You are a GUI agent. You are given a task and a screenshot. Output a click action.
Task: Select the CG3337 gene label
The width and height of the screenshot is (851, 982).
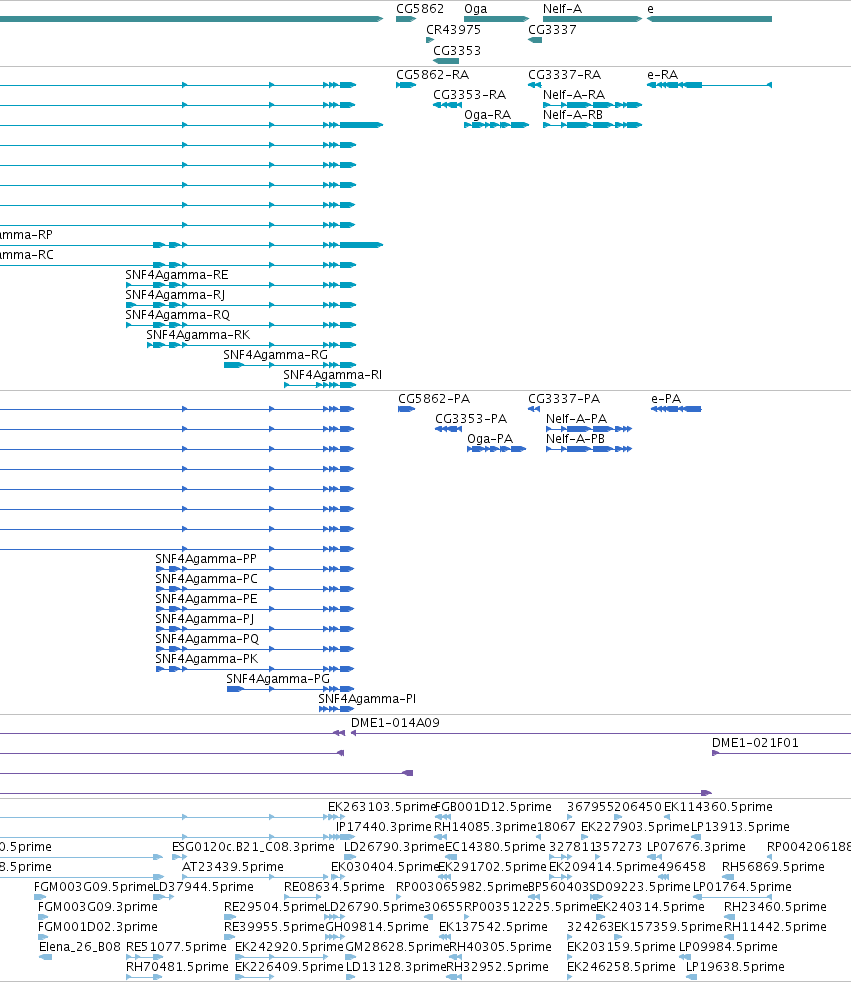(x=552, y=29)
